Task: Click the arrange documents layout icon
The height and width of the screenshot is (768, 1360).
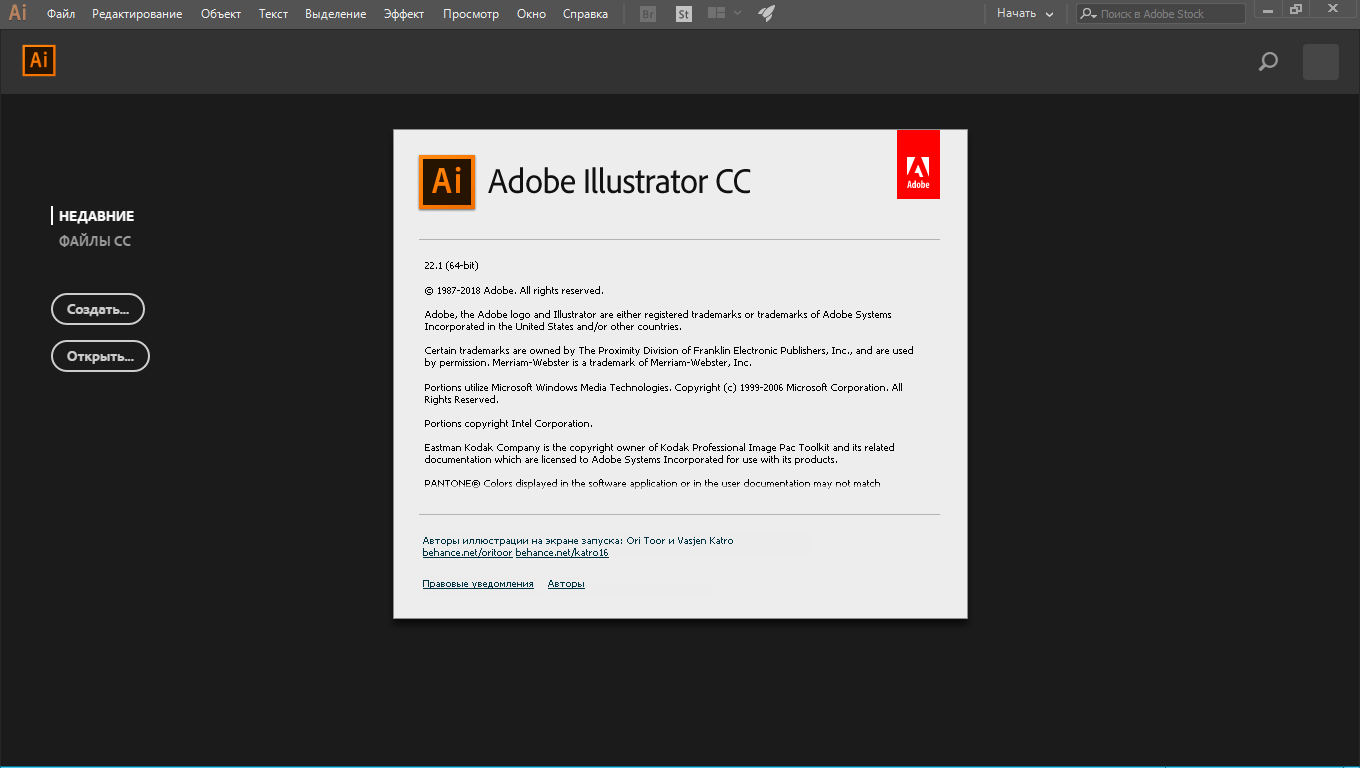Action: pos(716,13)
